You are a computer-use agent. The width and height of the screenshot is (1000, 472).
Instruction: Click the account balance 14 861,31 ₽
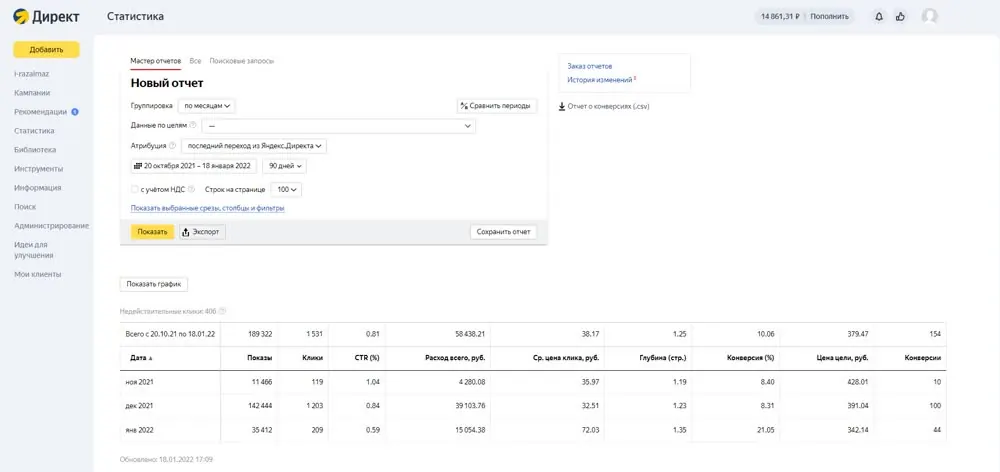tap(780, 17)
